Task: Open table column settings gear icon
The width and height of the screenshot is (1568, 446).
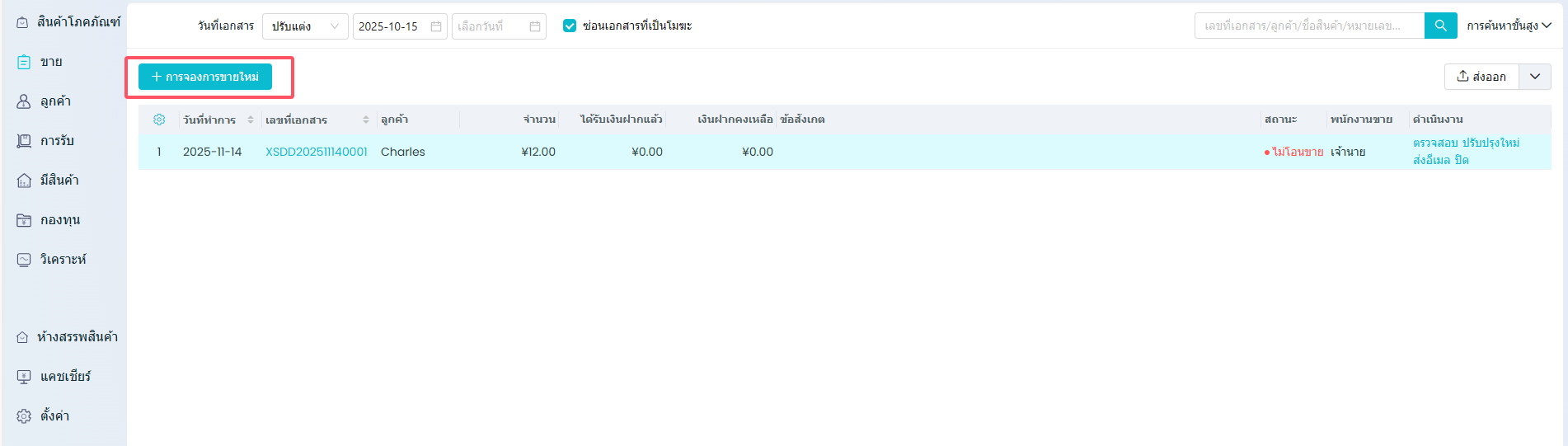Action: coord(159,120)
